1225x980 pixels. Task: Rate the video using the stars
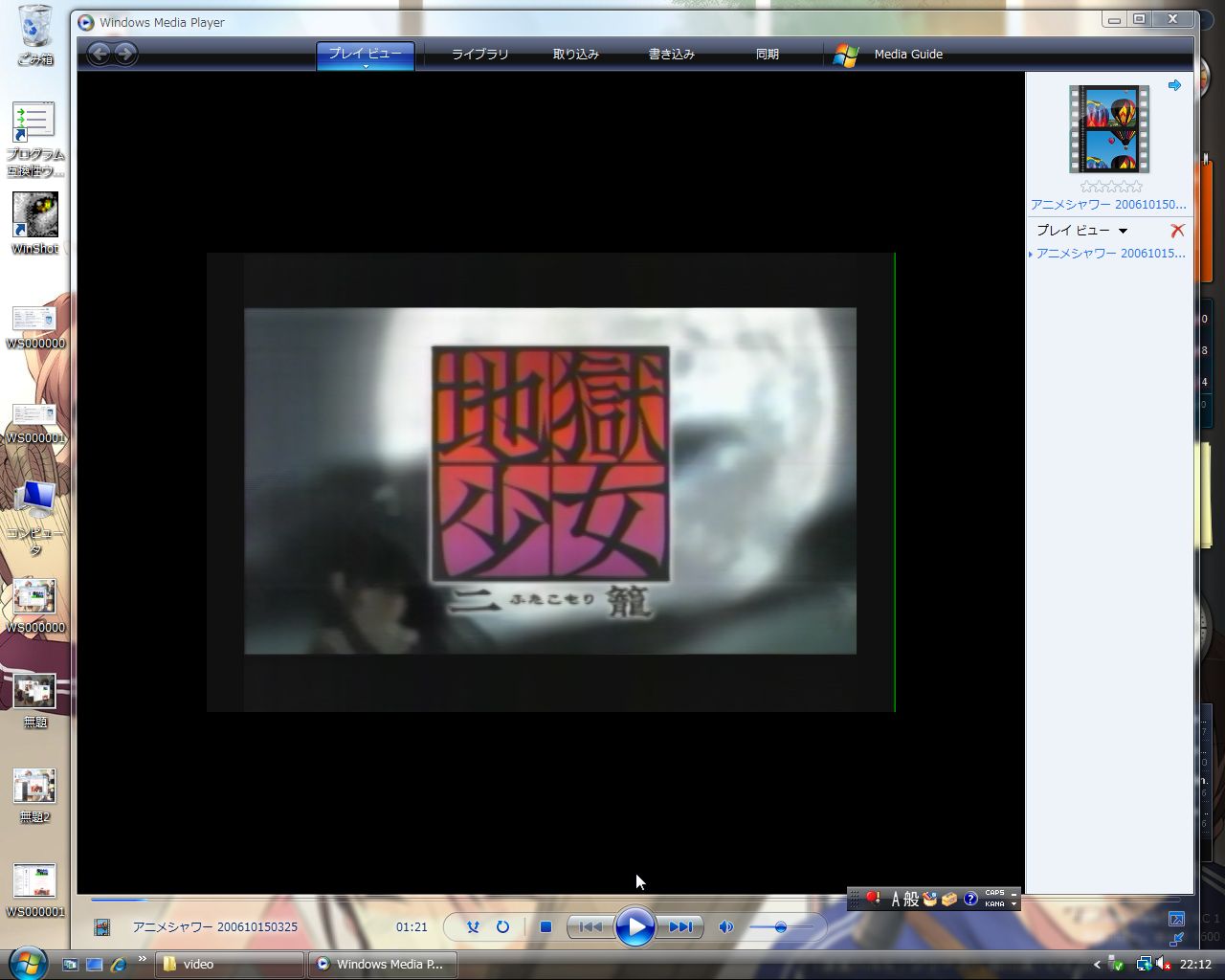point(1111,187)
